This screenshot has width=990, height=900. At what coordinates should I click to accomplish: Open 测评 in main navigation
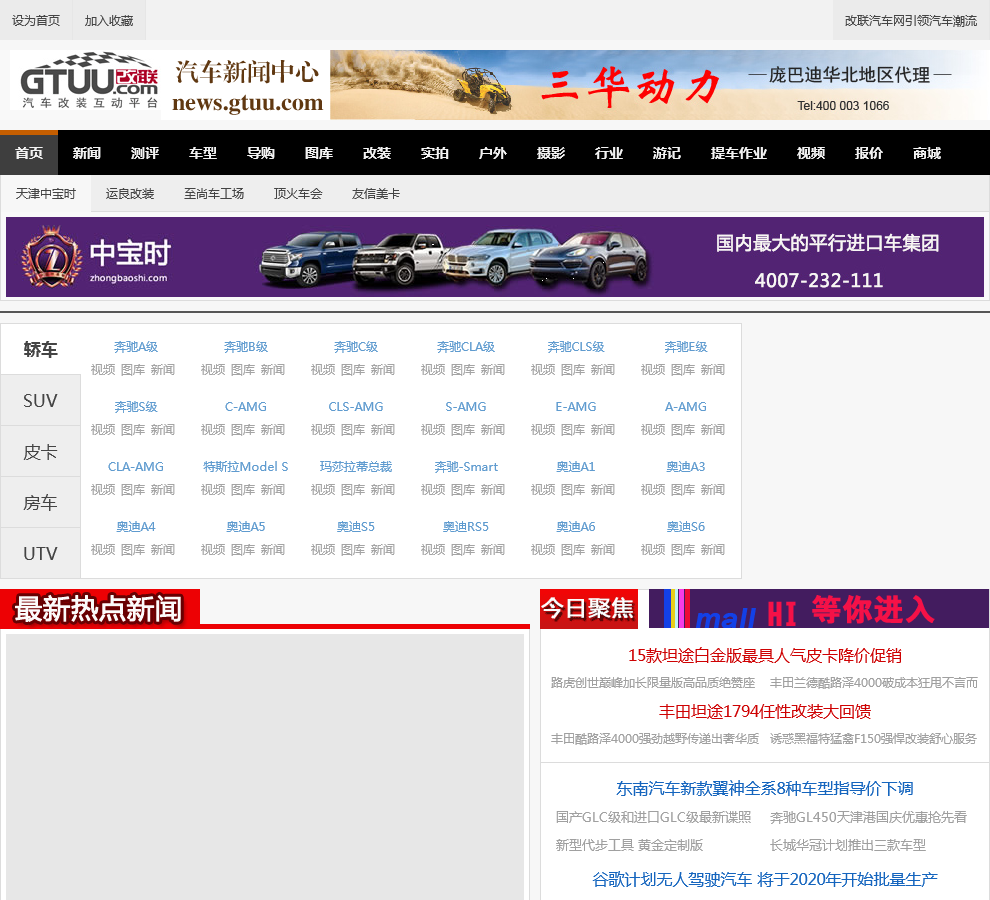pyautogui.click(x=145, y=153)
